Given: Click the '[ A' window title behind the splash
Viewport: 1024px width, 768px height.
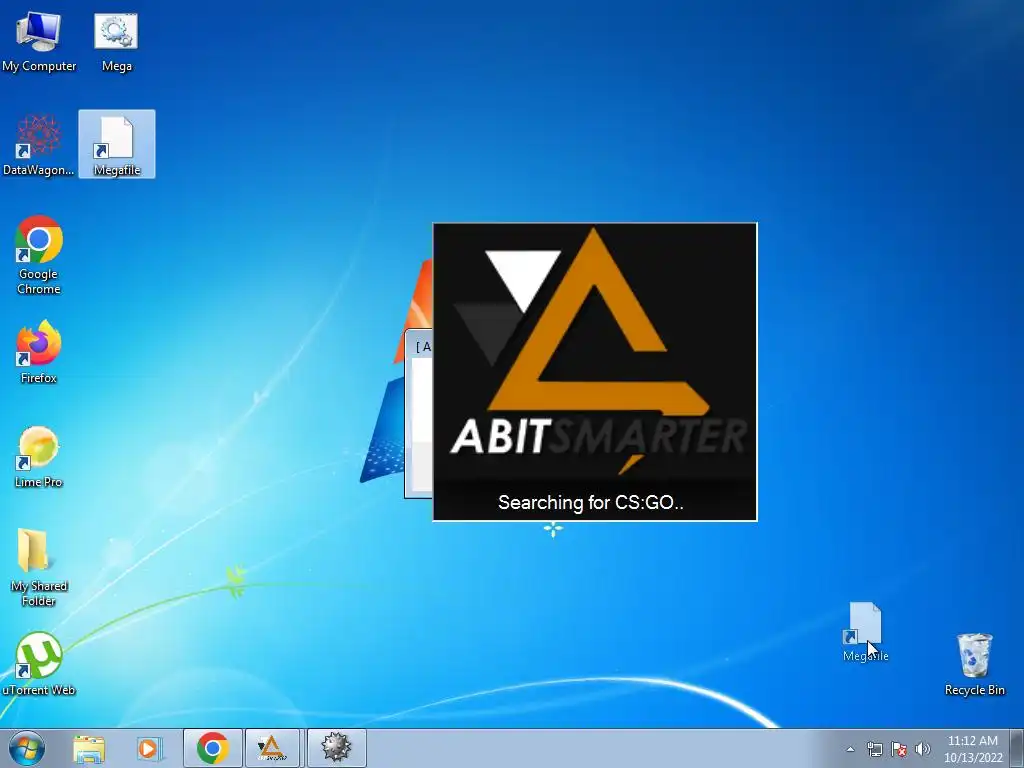Looking at the screenshot, I should 423,347.
